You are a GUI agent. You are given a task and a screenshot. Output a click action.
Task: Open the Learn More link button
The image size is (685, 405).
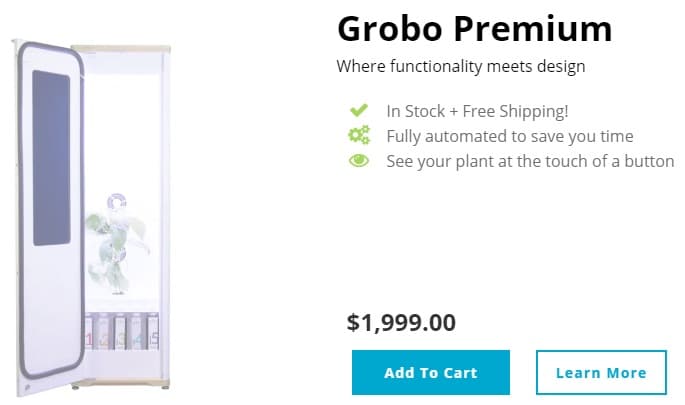pos(601,373)
